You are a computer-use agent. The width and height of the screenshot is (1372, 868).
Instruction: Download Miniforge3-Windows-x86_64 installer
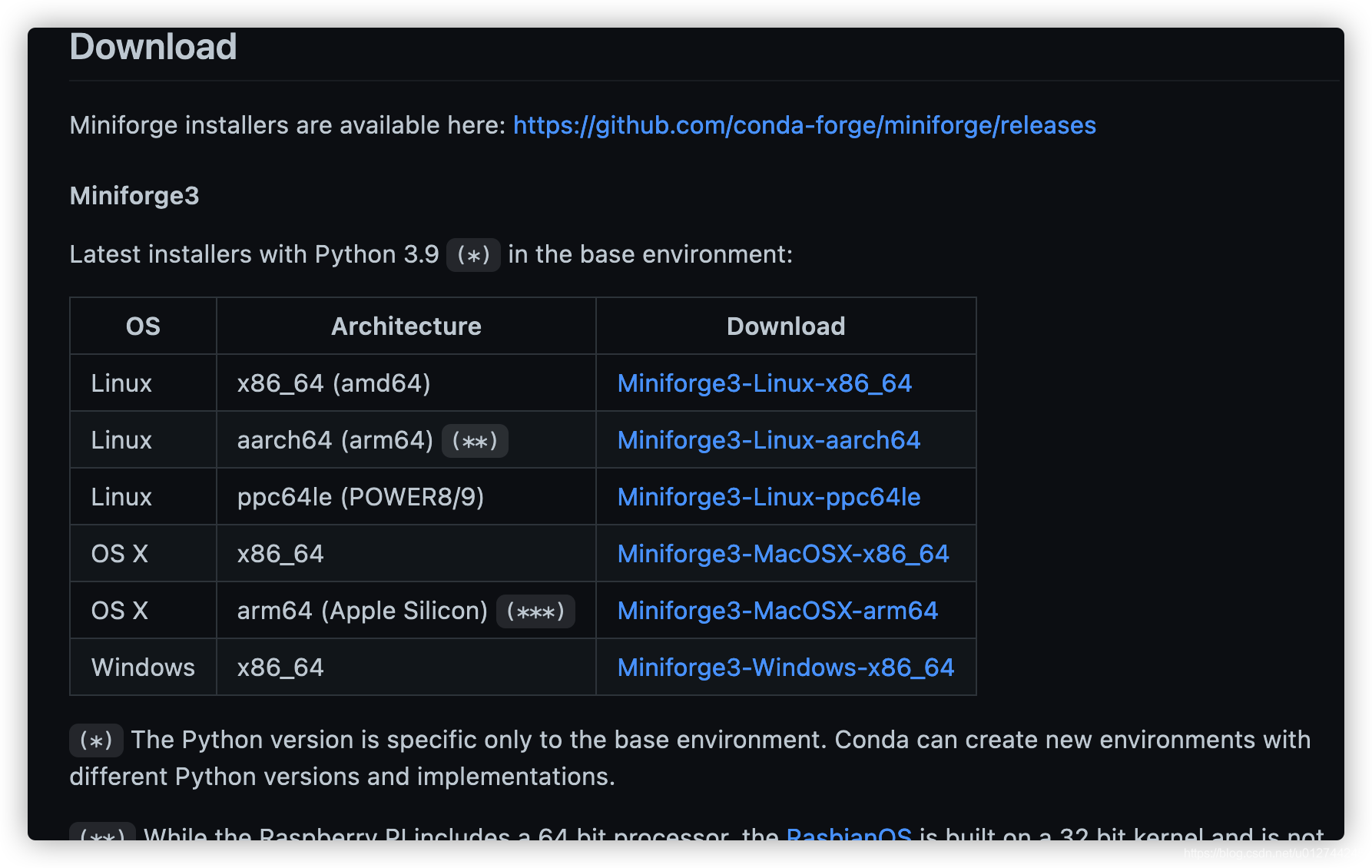[786, 667]
